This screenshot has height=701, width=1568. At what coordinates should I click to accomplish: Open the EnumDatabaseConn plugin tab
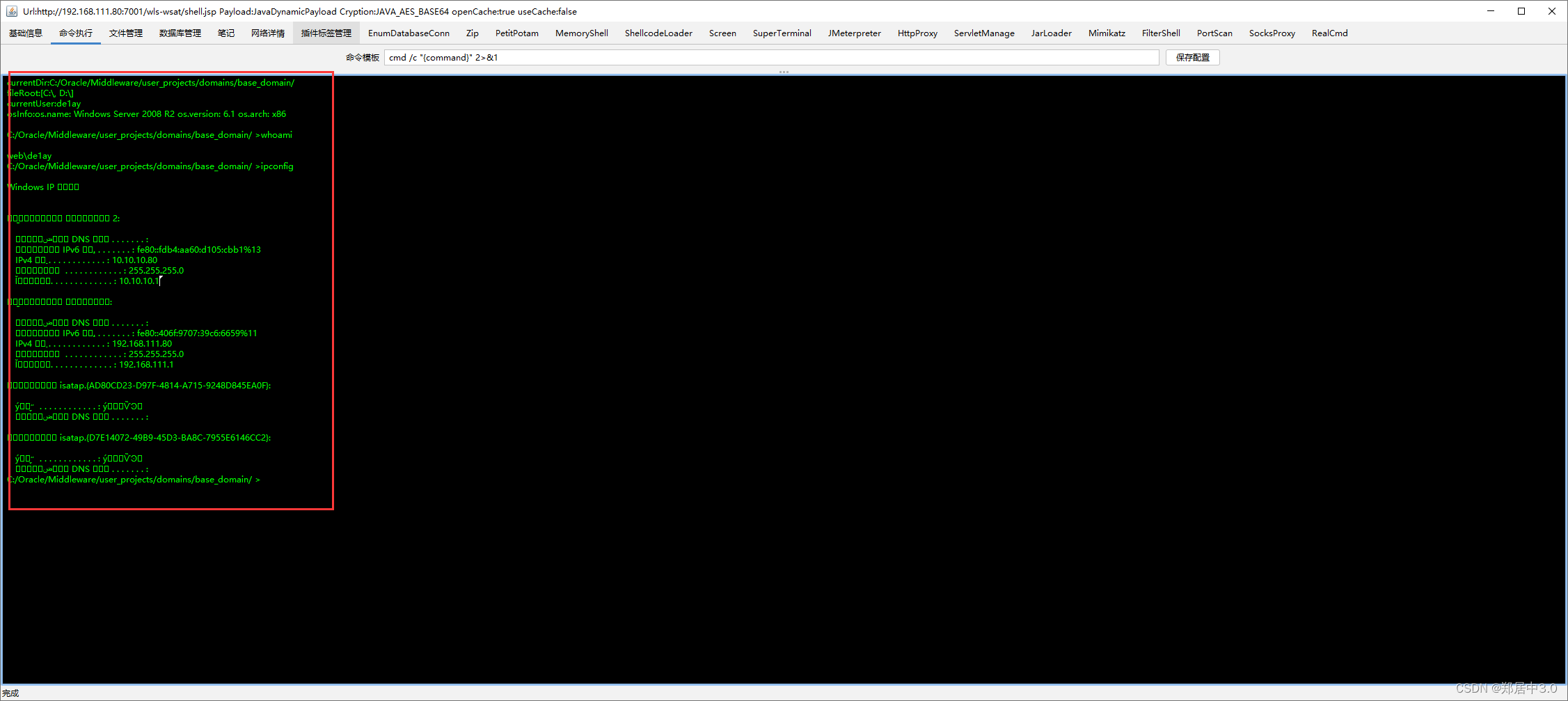[409, 33]
